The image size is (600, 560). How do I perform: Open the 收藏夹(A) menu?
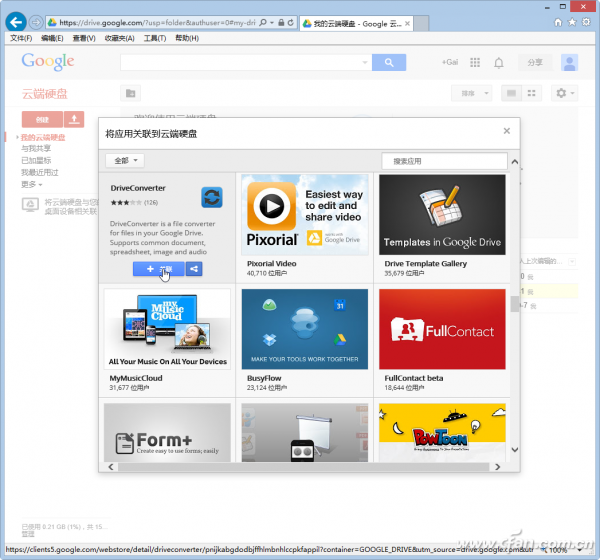[119, 38]
